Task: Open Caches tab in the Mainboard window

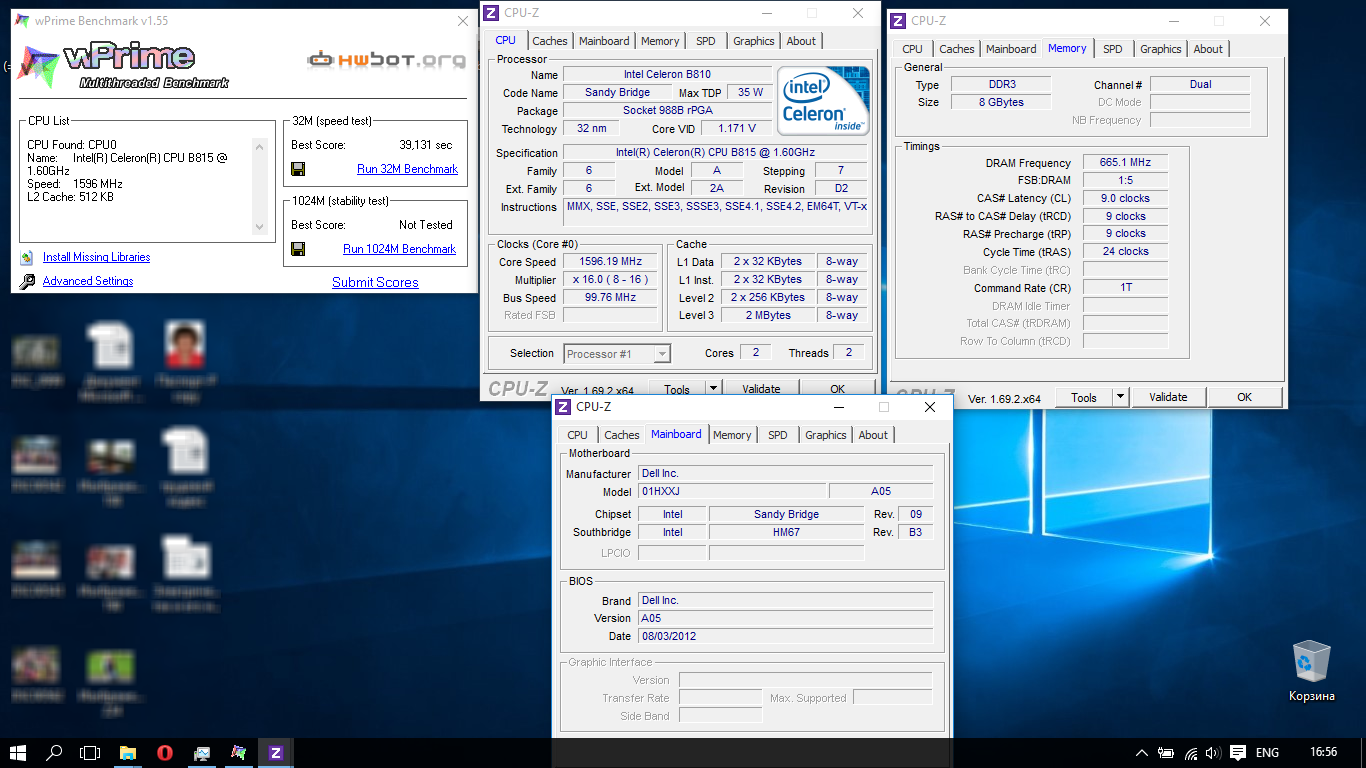Action: 622,435
